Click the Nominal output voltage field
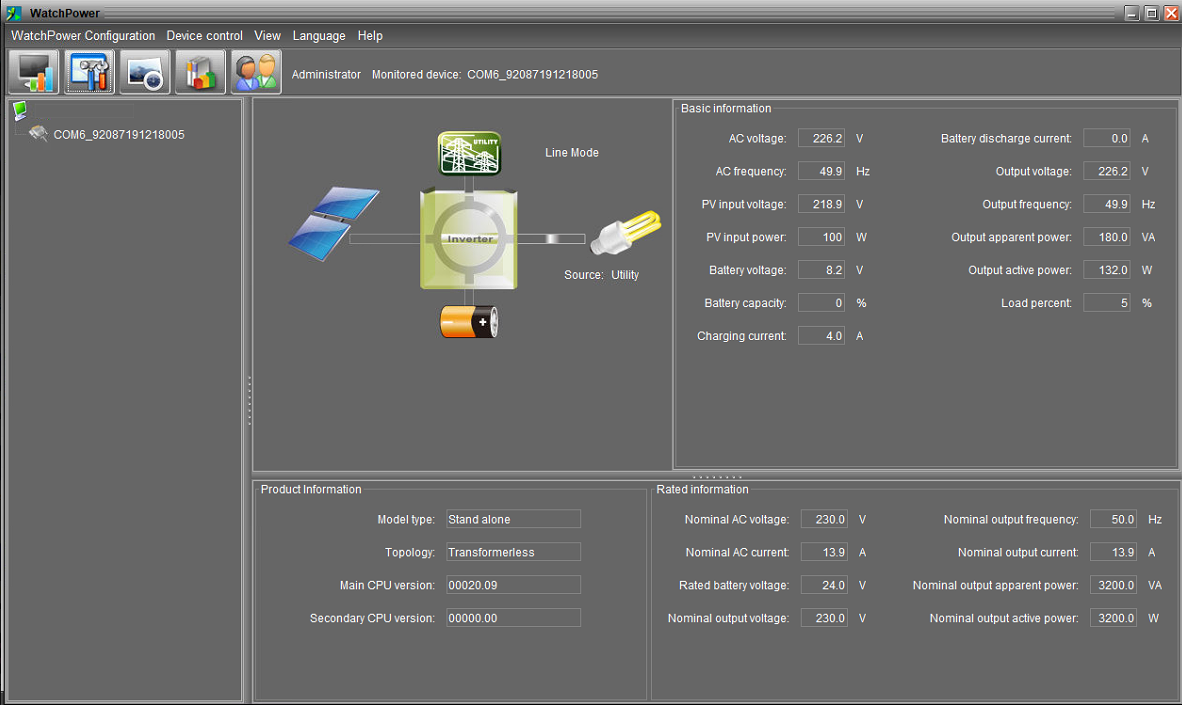This screenshot has height=705, width=1182. coord(824,618)
